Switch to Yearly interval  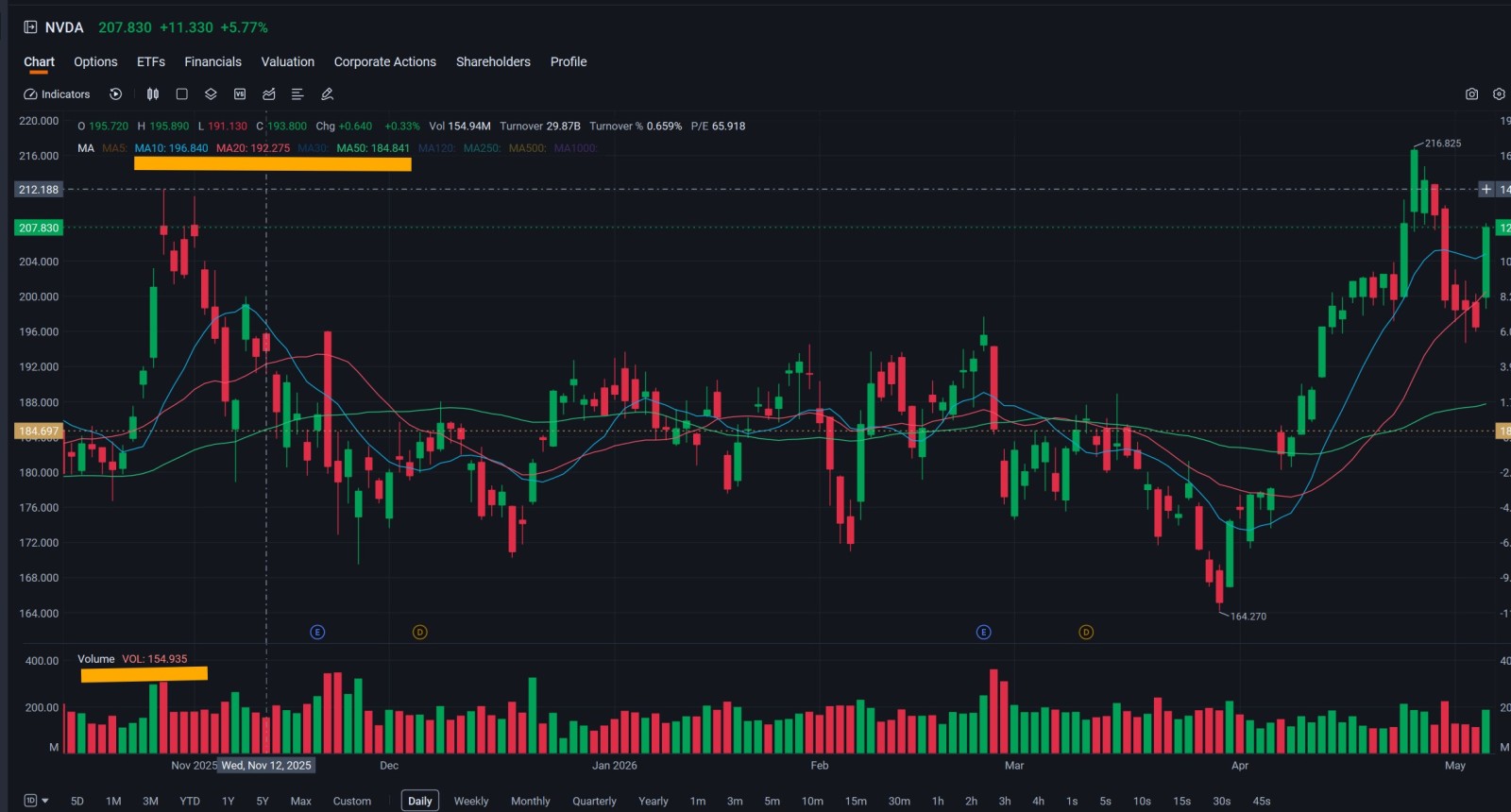pos(654,801)
